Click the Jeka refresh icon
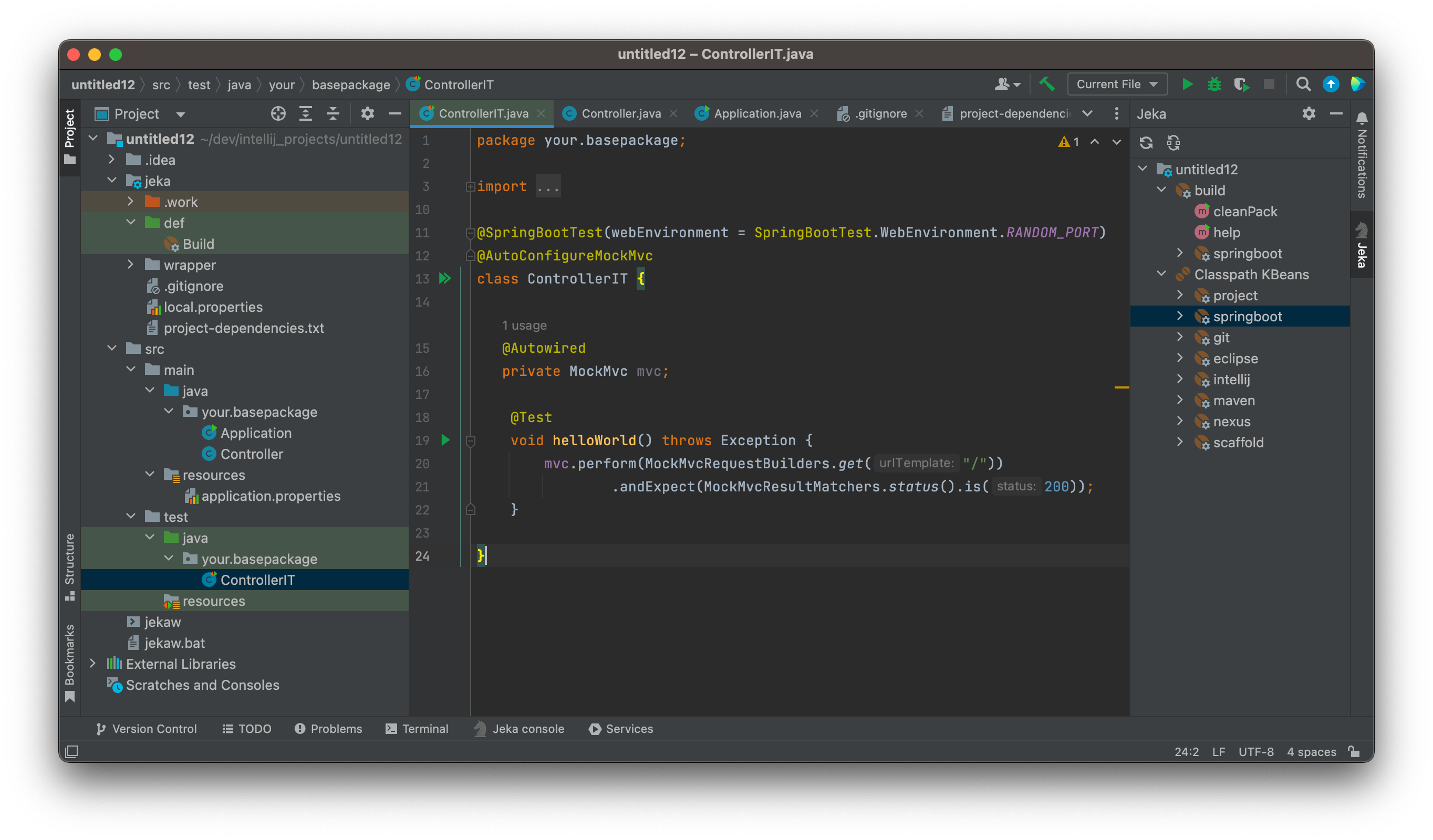This screenshot has width=1433, height=840. (x=1146, y=142)
